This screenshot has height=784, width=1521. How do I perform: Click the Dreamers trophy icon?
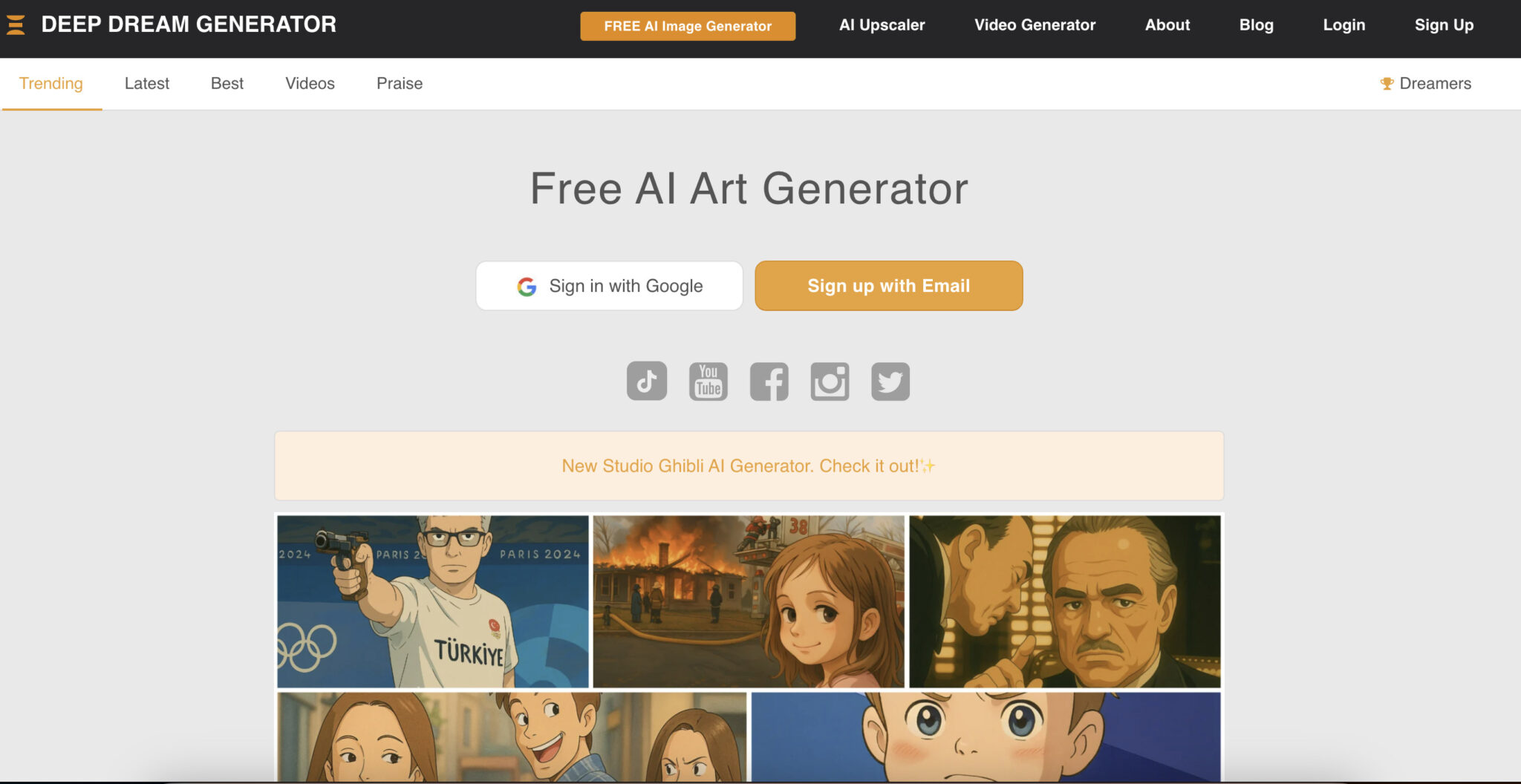1387,84
